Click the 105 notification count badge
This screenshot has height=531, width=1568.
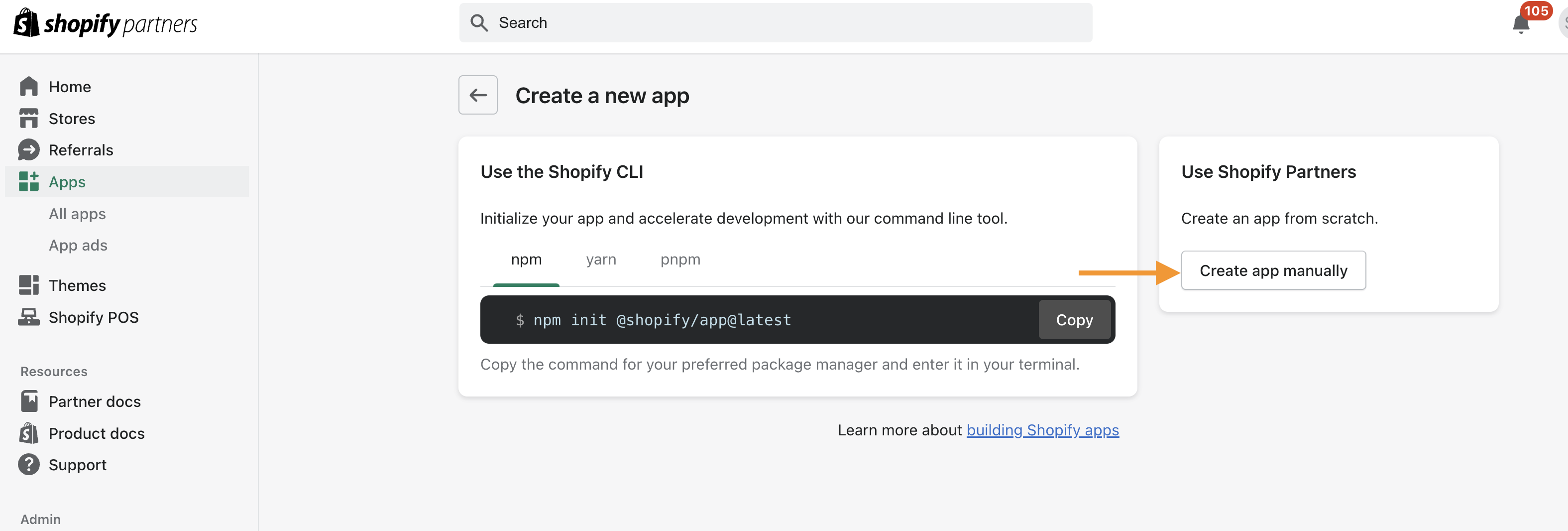[1536, 11]
